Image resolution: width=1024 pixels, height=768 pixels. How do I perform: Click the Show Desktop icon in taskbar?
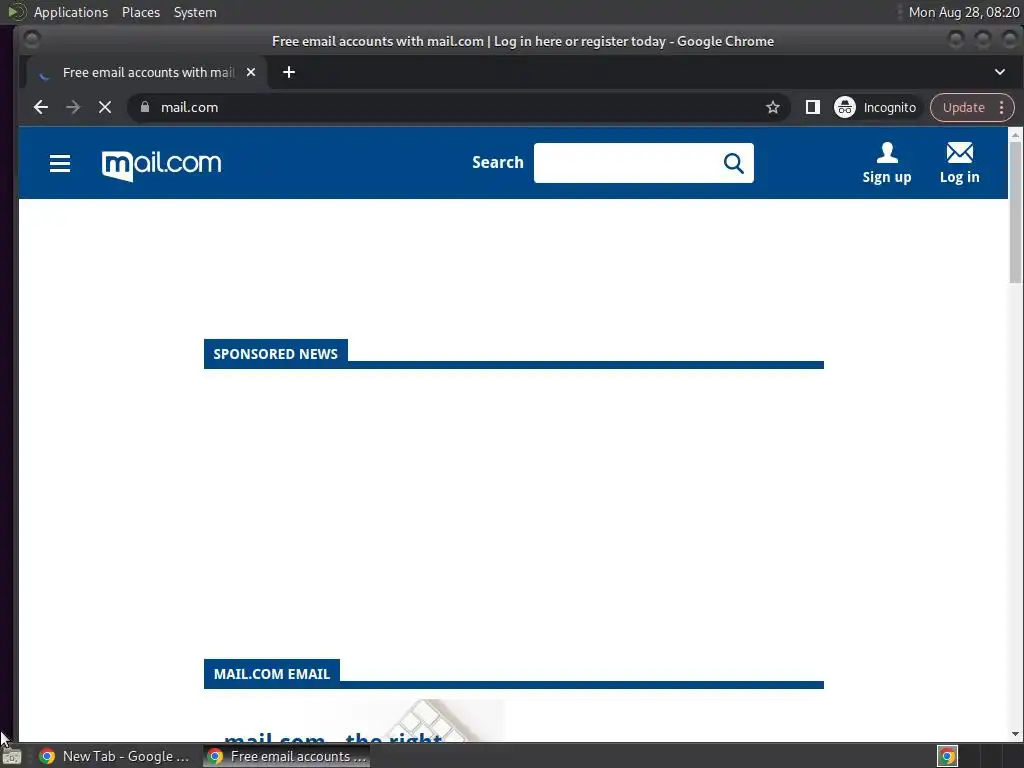(x=12, y=756)
